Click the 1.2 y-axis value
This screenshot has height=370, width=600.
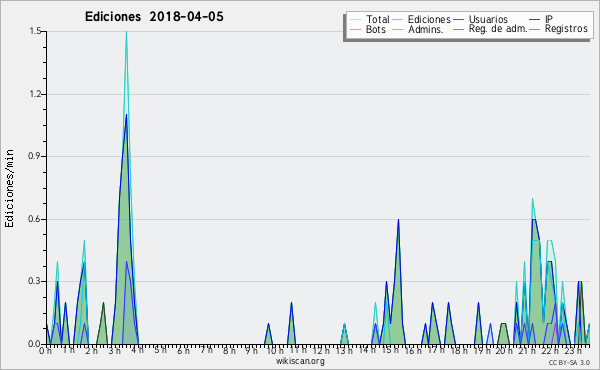coord(35,94)
